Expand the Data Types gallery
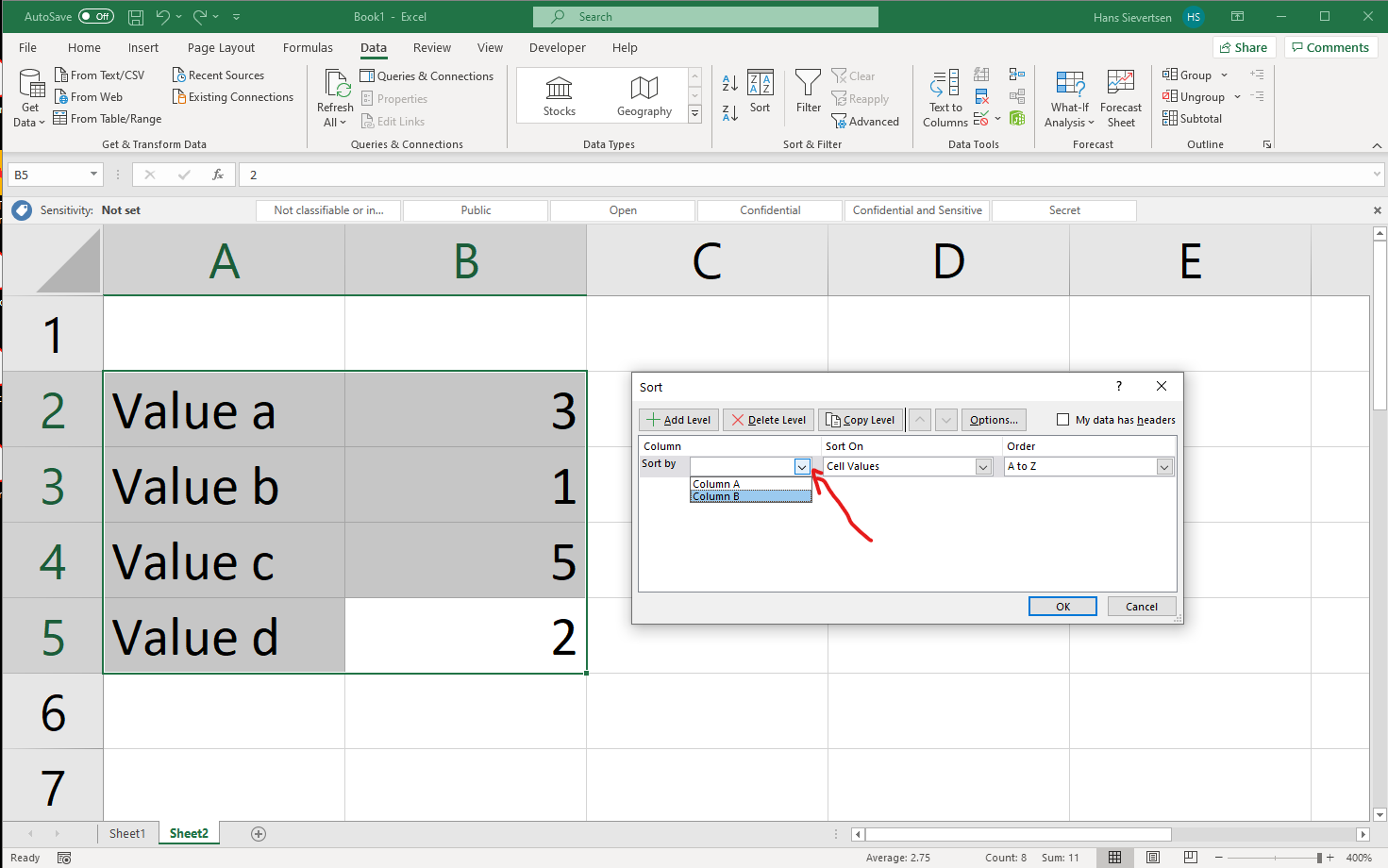The height and width of the screenshot is (868, 1388). [695, 114]
